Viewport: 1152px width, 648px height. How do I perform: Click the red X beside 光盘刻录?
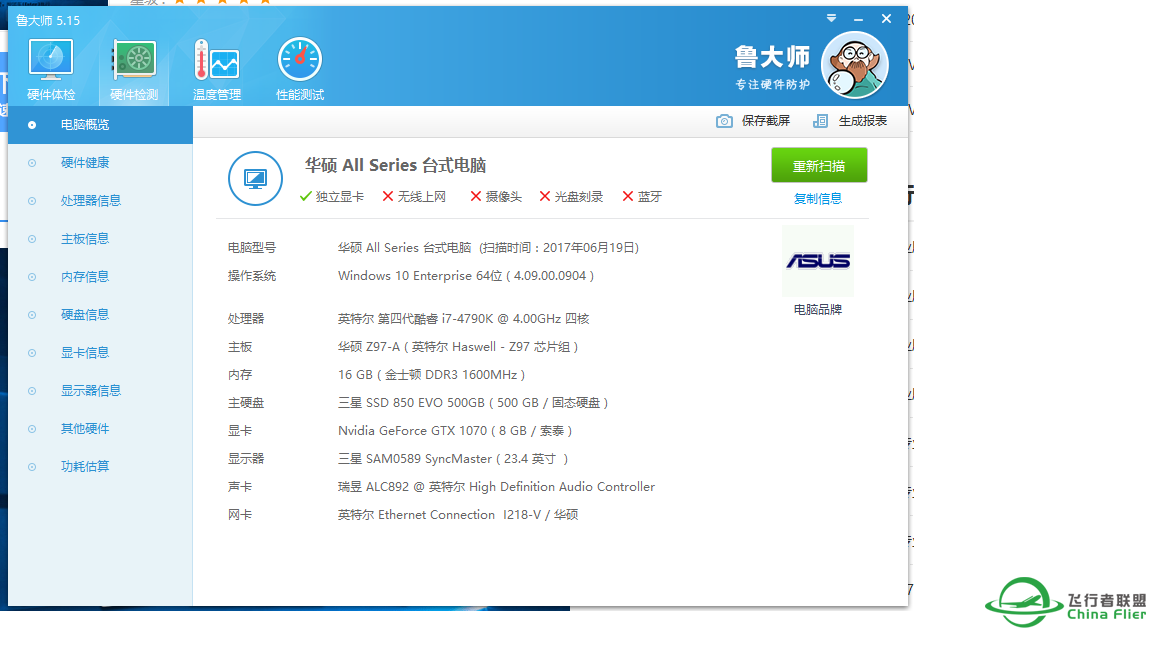(545, 196)
